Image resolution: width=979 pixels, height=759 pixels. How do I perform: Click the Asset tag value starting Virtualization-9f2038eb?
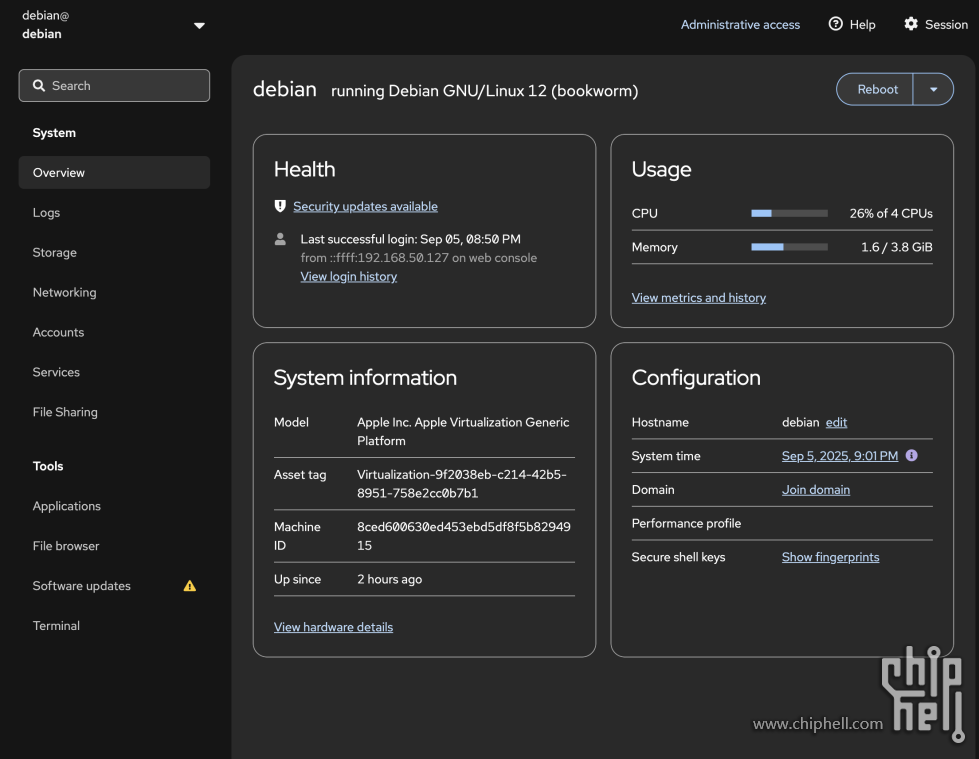462,484
